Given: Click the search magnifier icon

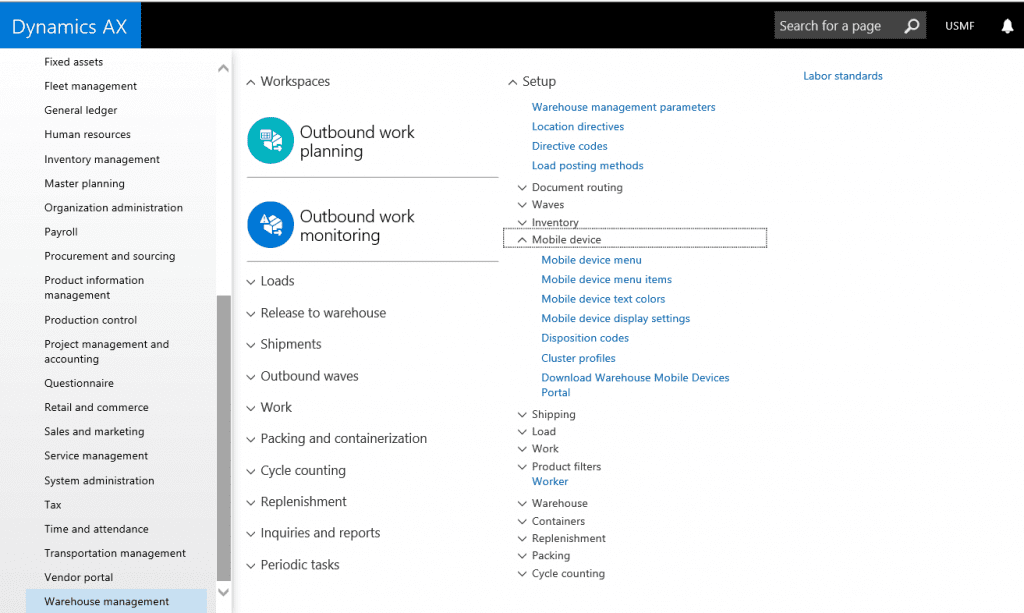Looking at the screenshot, I should pyautogui.click(x=911, y=26).
